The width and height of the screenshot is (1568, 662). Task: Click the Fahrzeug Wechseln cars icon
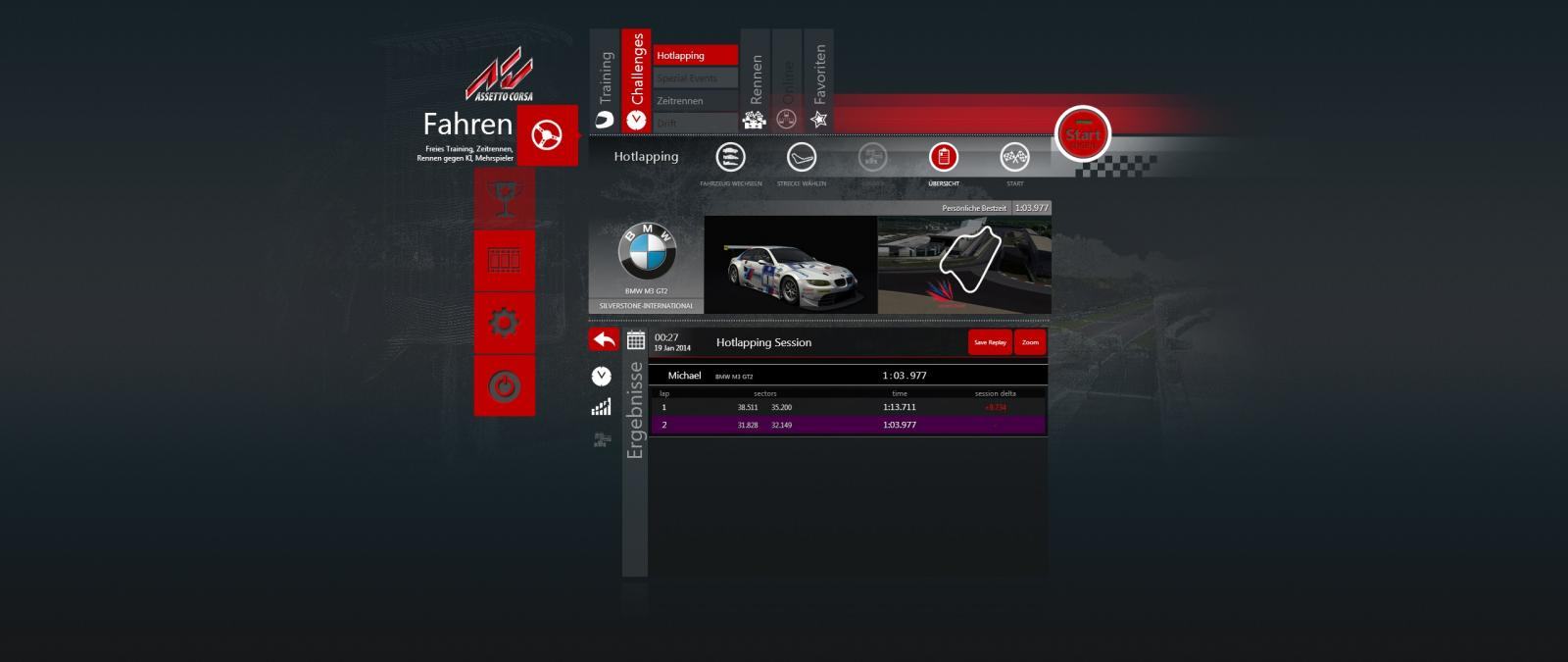tap(731, 157)
